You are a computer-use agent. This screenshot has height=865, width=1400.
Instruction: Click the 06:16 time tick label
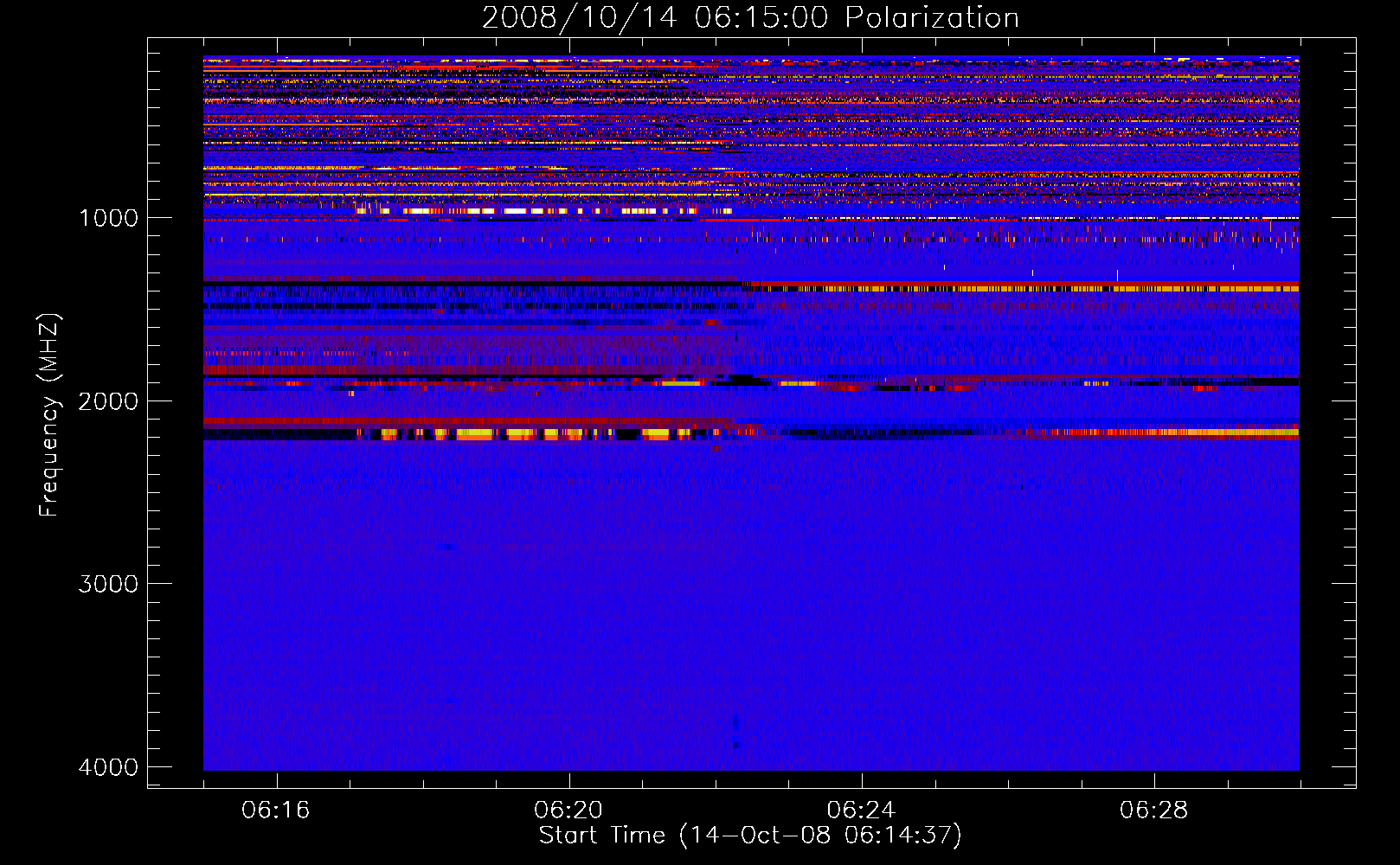[276, 811]
